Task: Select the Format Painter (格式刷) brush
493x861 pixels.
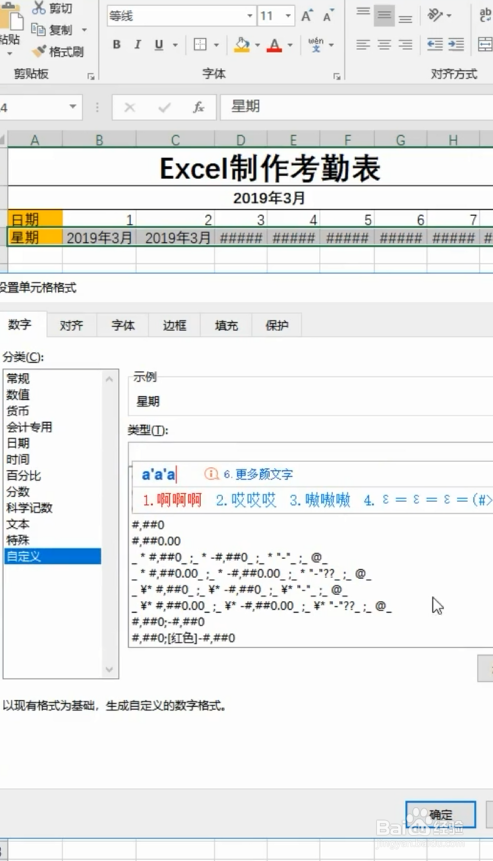Action: click(x=38, y=51)
